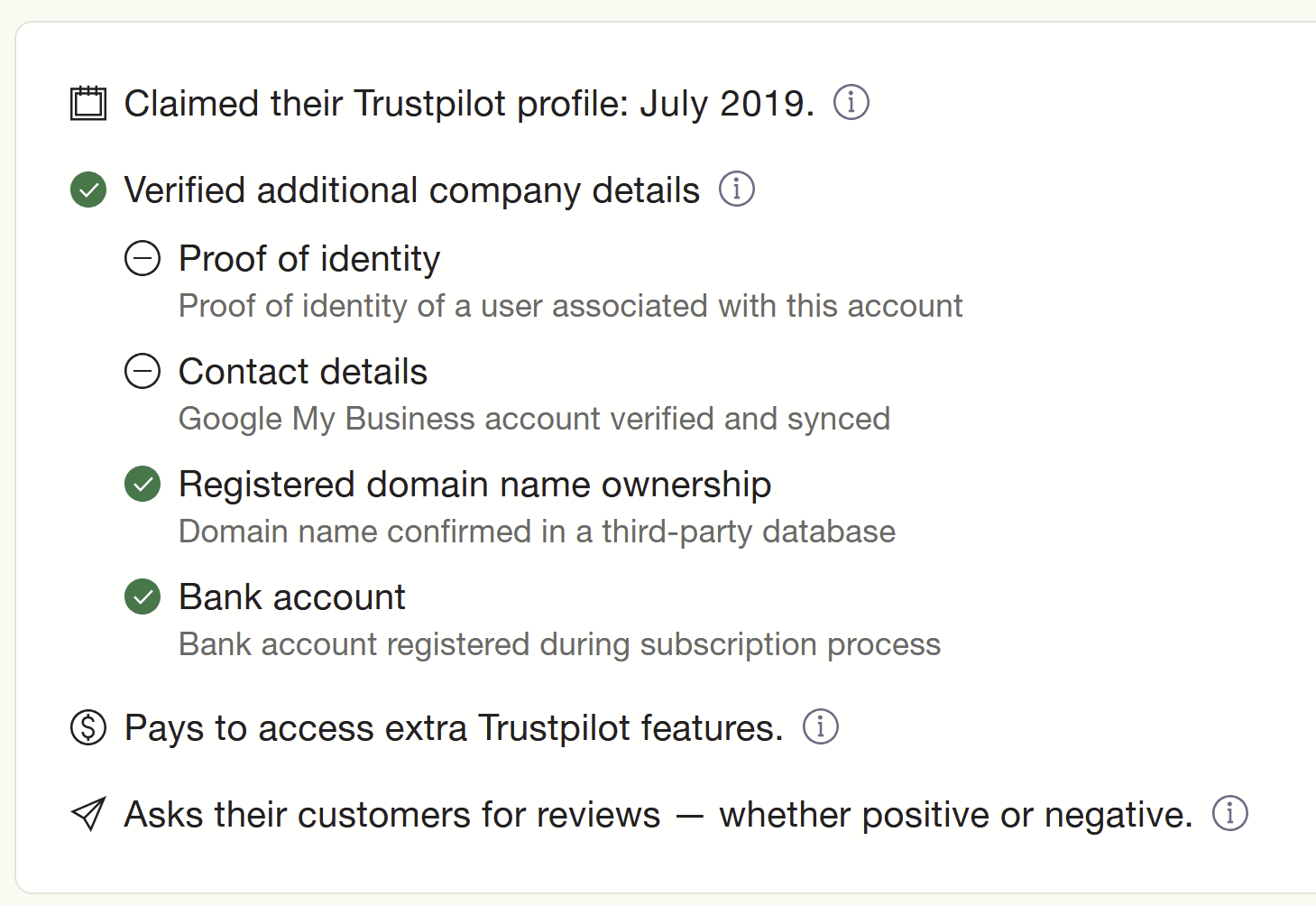Click the calendar icon beside claimed profile
The height and width of the screenshot is (906, 1316).
click(x=88, y=103)
